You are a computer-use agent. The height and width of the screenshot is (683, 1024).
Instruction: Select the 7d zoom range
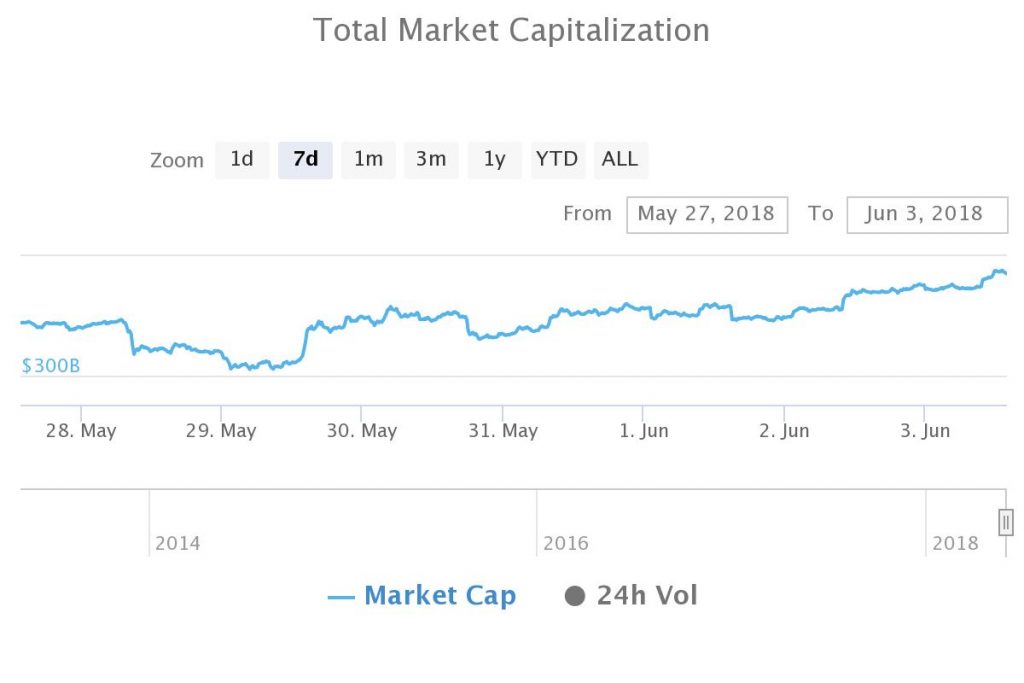click(305, 160)
